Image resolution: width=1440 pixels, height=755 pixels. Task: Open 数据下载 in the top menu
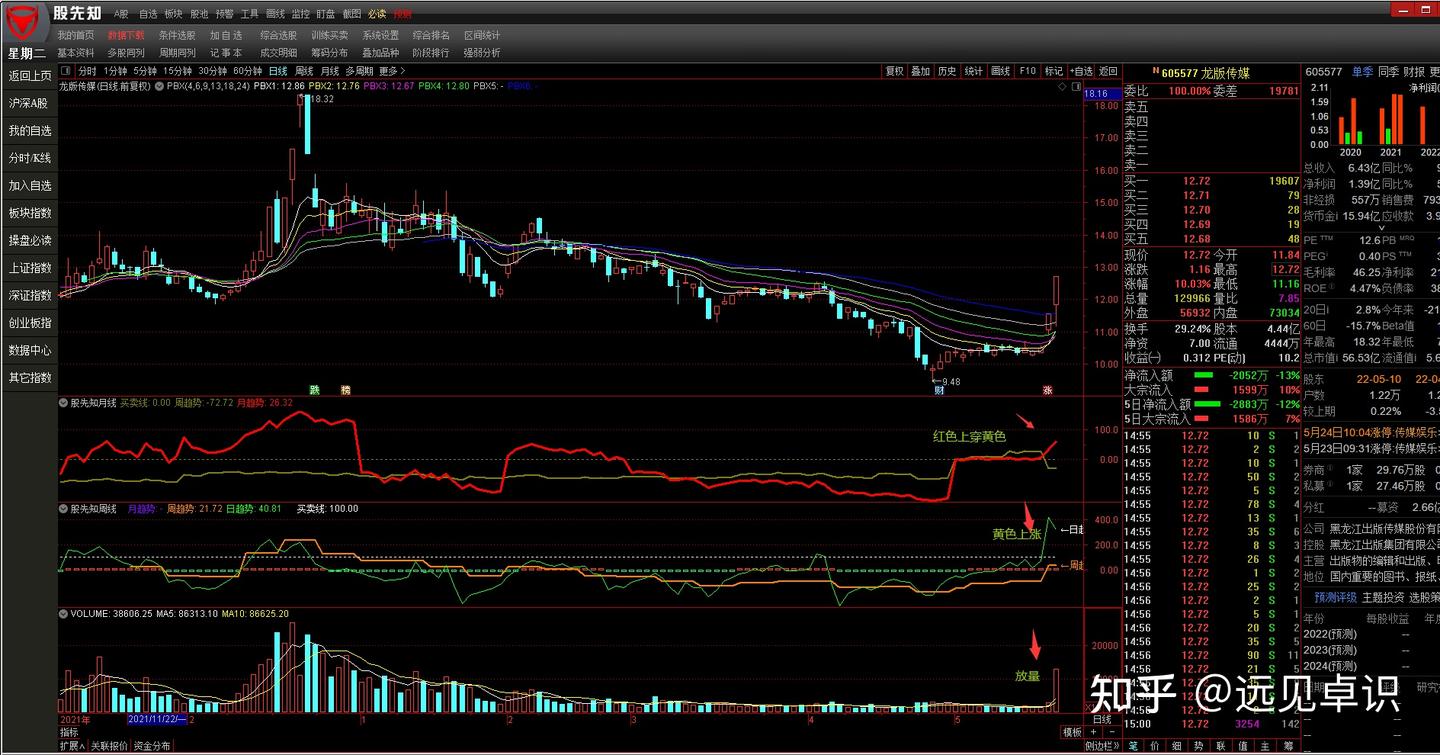point(125,35)
